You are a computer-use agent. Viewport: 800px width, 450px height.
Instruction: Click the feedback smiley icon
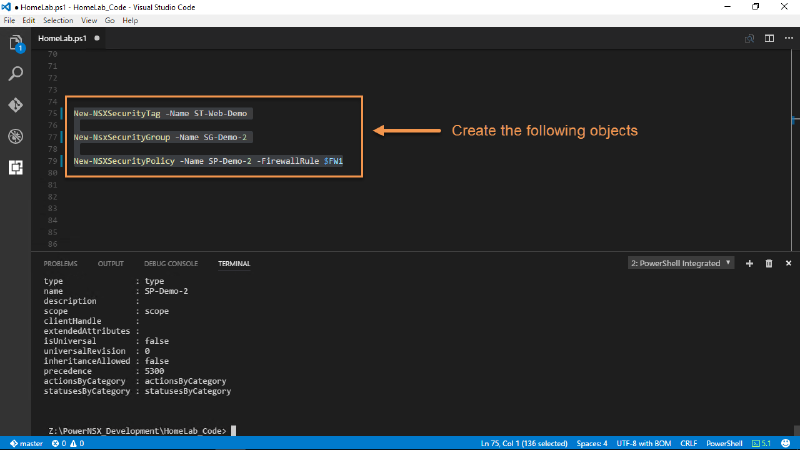pos(786,443)
